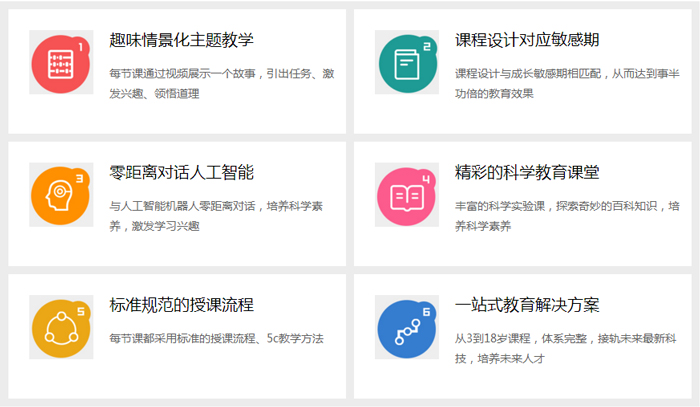This screenshot has height=407, width=700.
Task: Click the yellow cycle icon numbered 5
Action: pos(61,327)
